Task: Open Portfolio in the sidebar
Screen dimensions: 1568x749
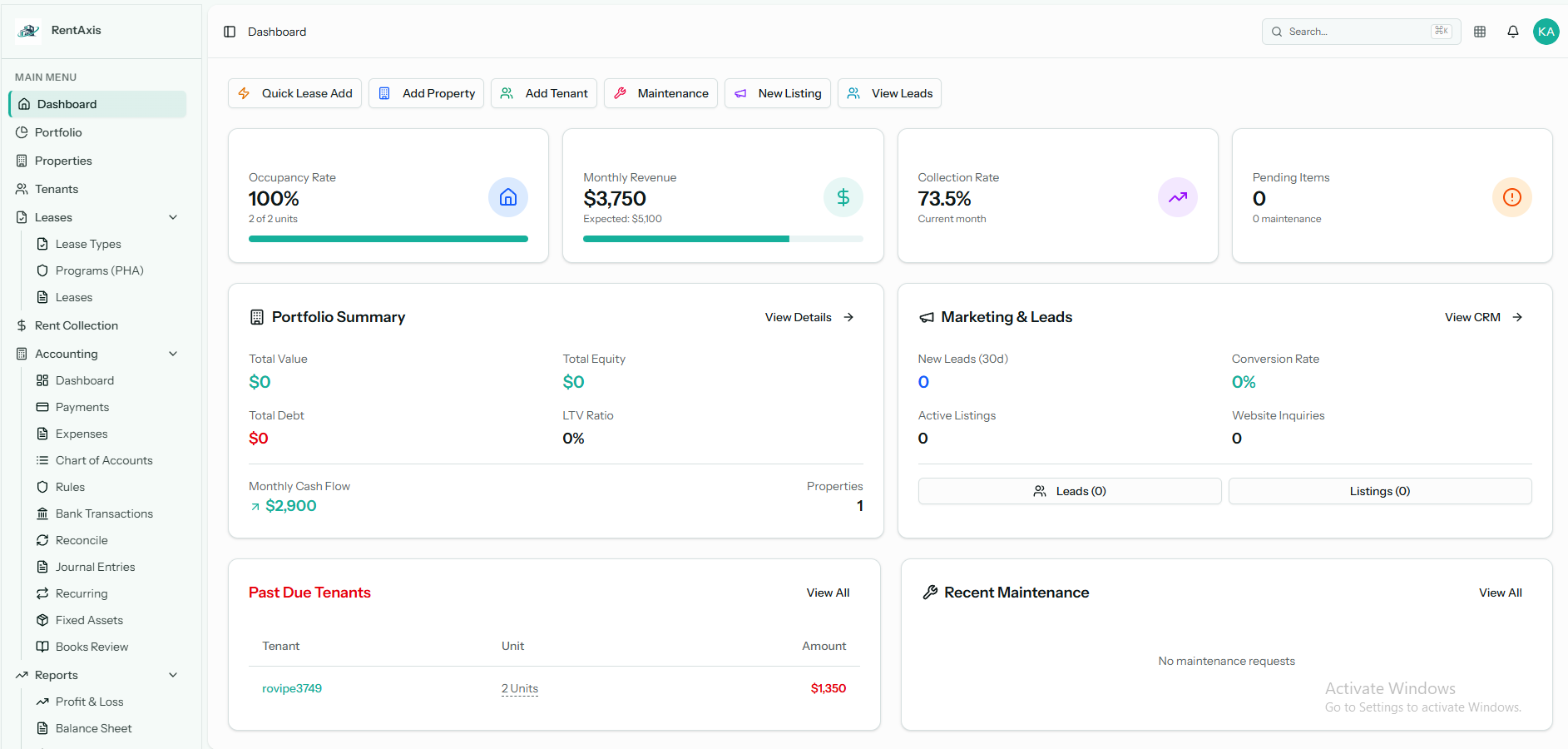Action: (x=58, y=132)
